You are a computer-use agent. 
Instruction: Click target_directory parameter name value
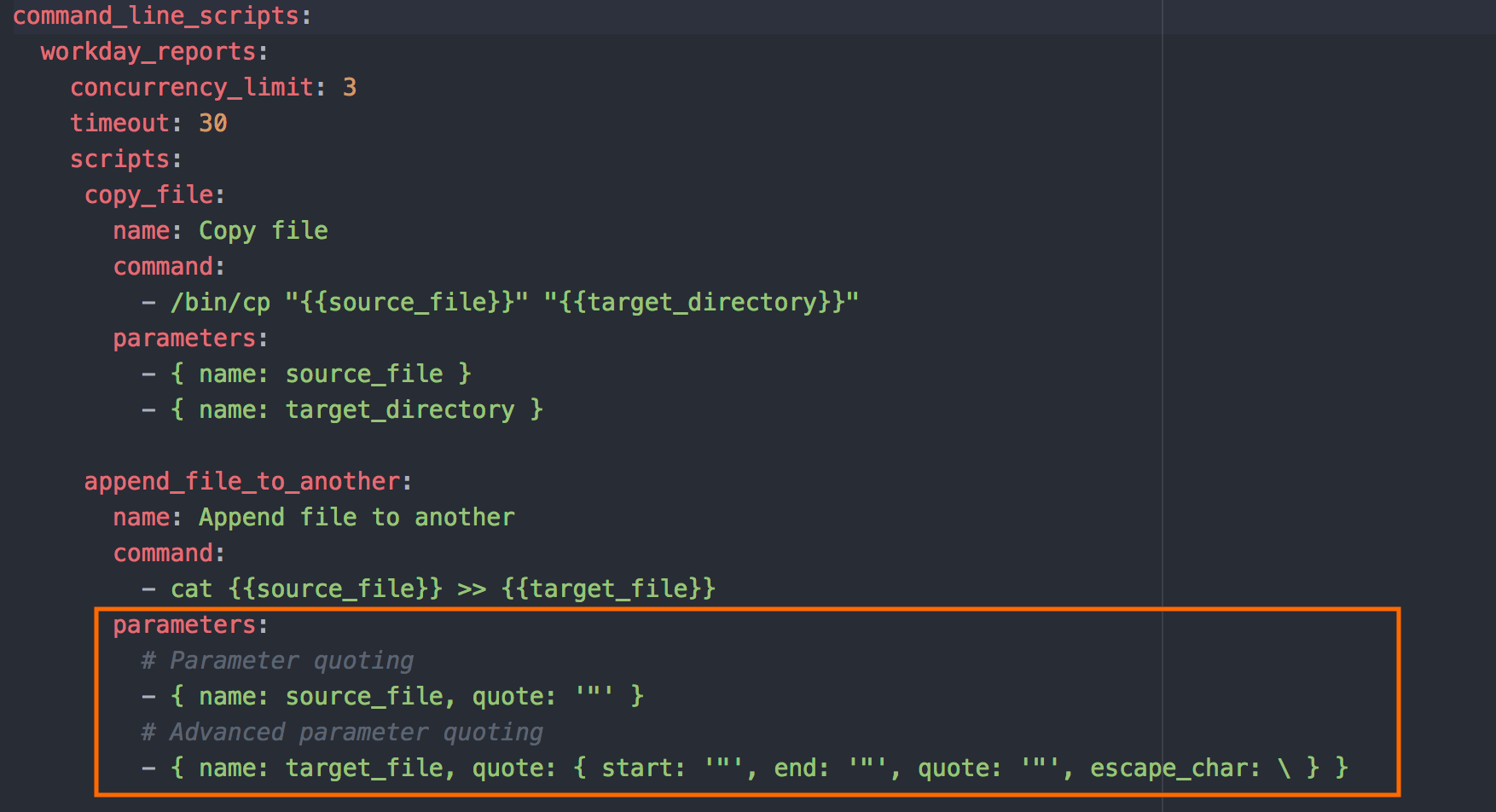(x=399, y=410)
